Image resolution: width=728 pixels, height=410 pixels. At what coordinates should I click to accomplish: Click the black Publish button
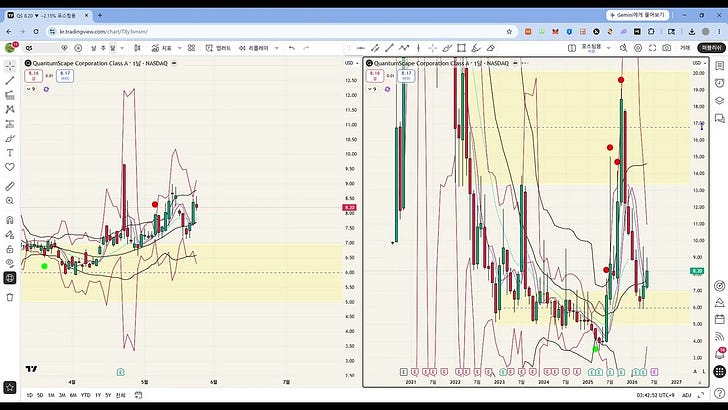tap(711, 48)
